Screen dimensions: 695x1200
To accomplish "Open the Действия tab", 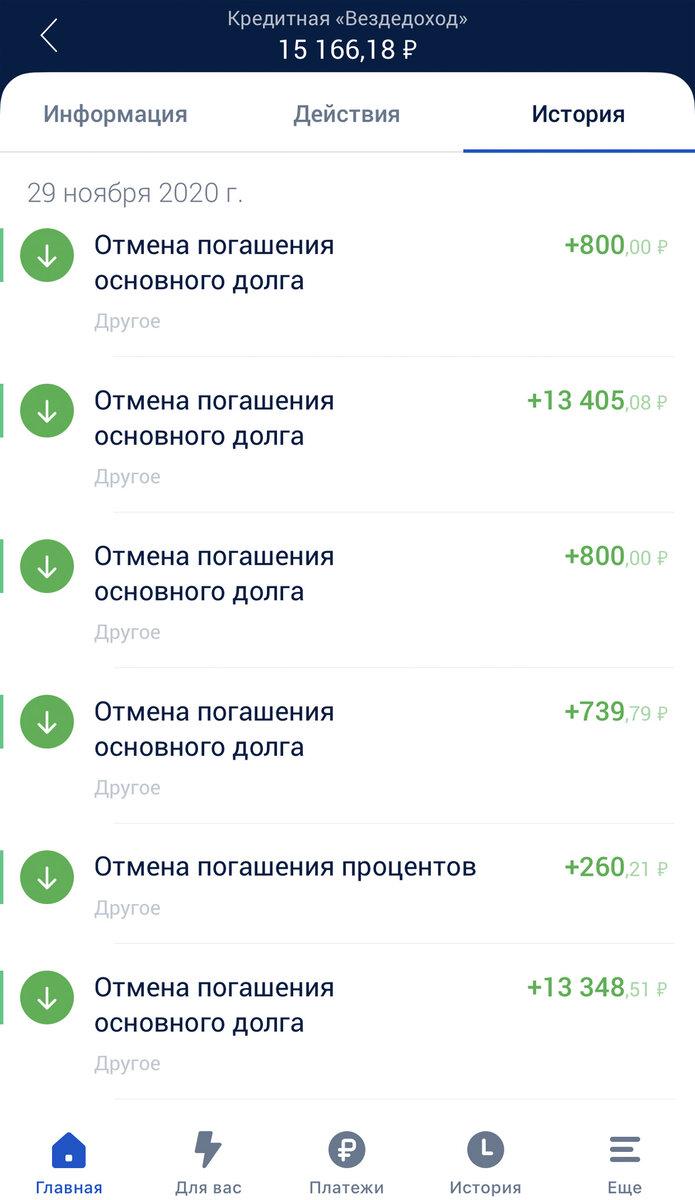I will [x=346, y=114].
